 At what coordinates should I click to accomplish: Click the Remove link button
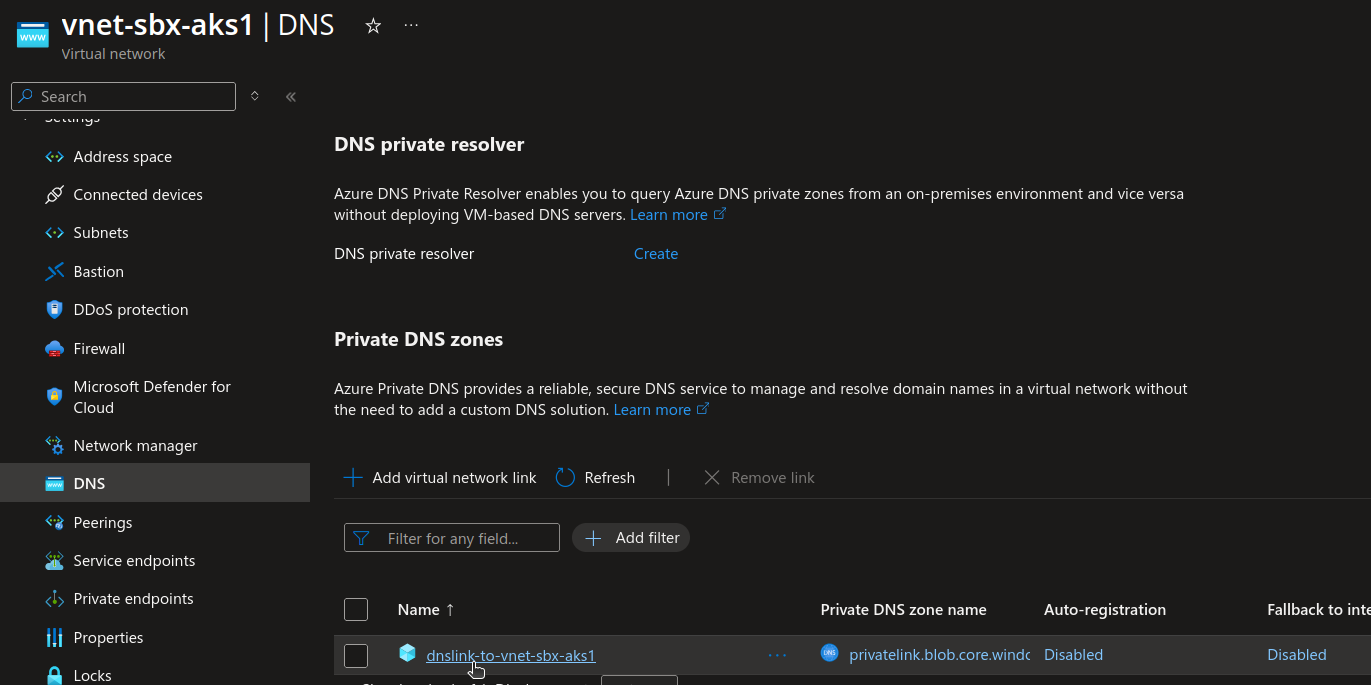click(x=759, y=478)
